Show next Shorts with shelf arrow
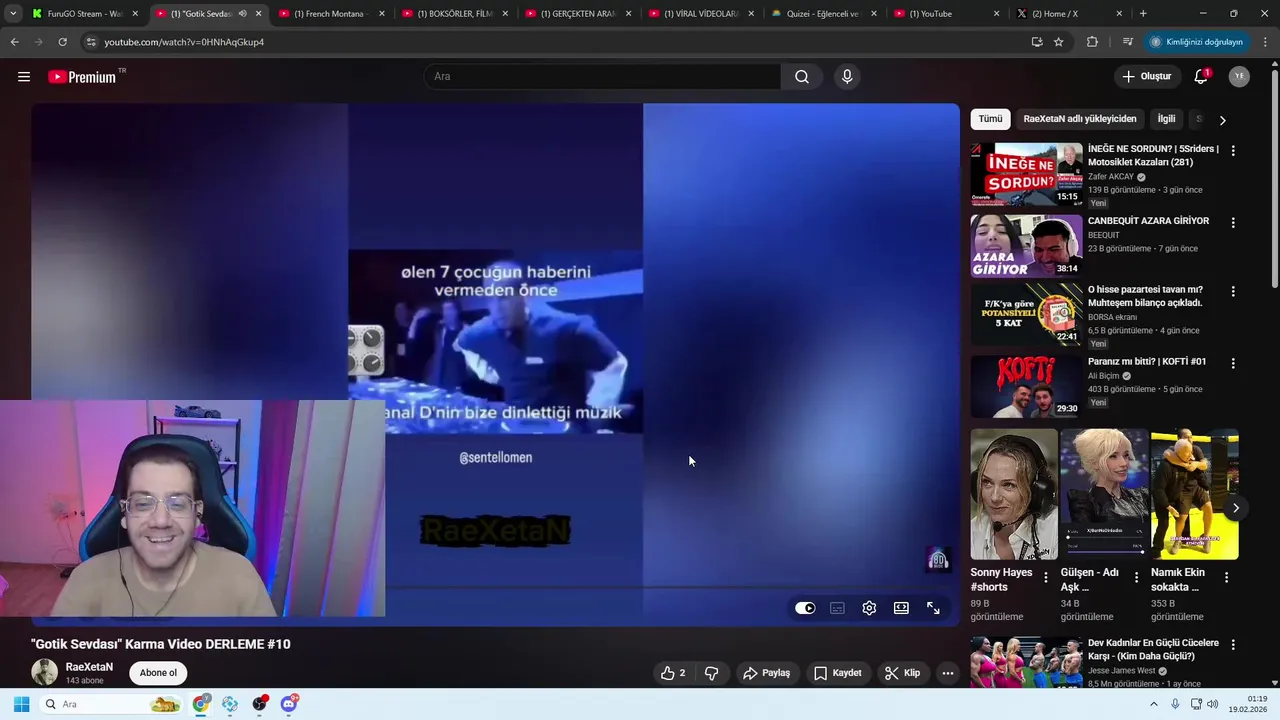The image size is (1280, 720). (x=1236, y=508)
